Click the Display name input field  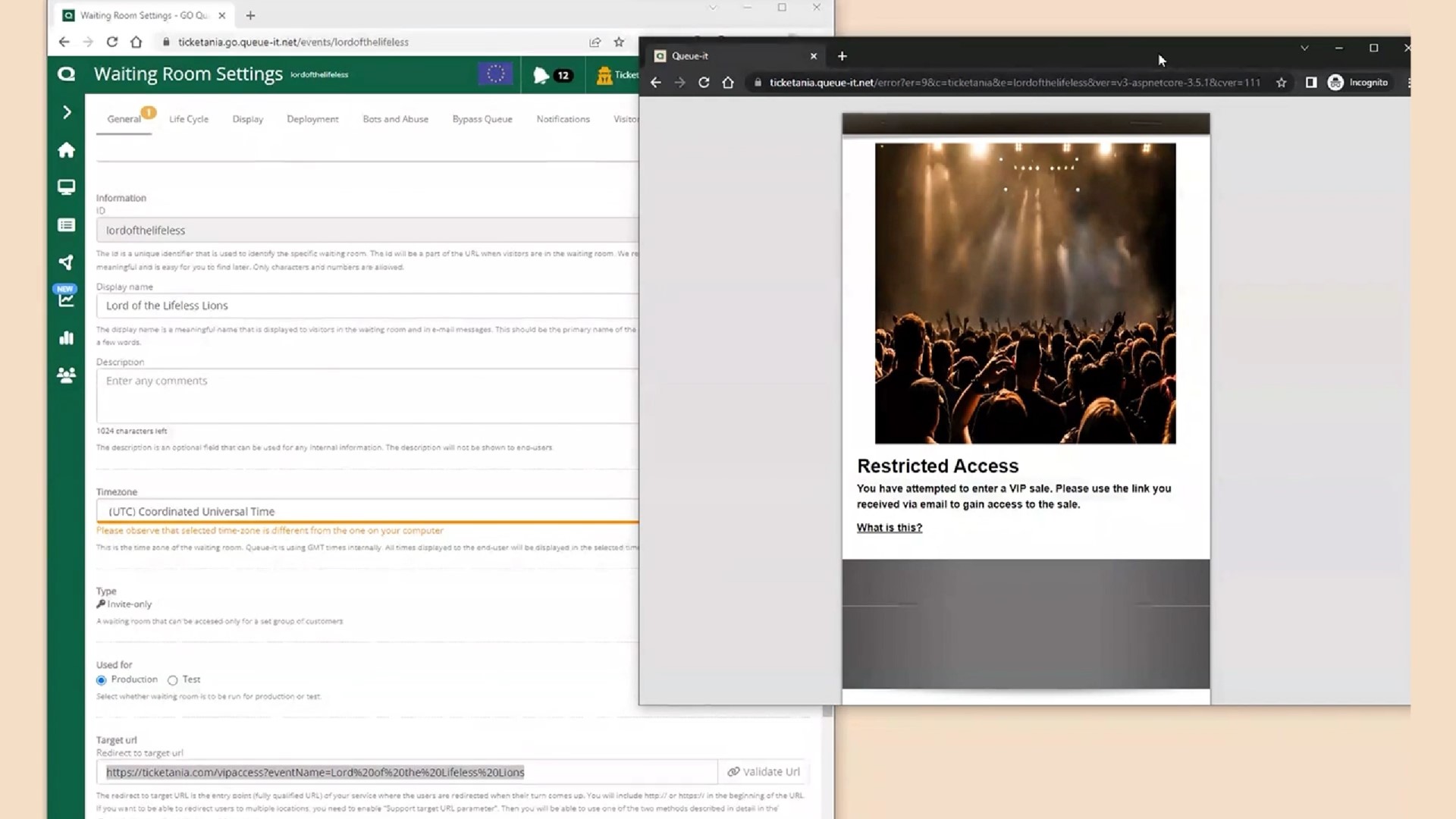coord(368,306)
